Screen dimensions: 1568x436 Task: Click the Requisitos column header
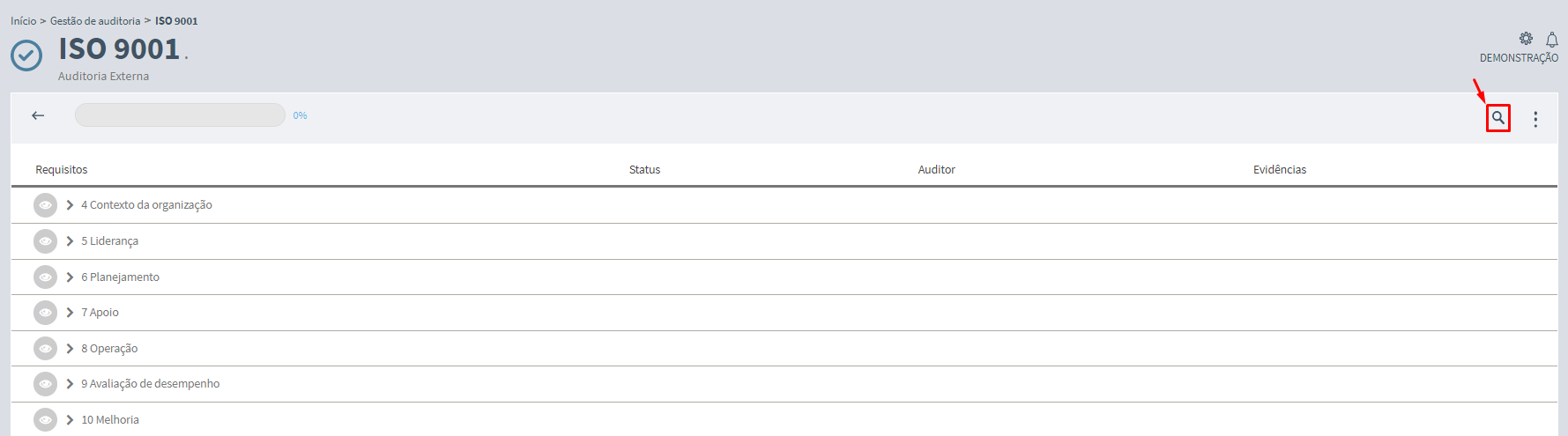(x=62, y=170)
